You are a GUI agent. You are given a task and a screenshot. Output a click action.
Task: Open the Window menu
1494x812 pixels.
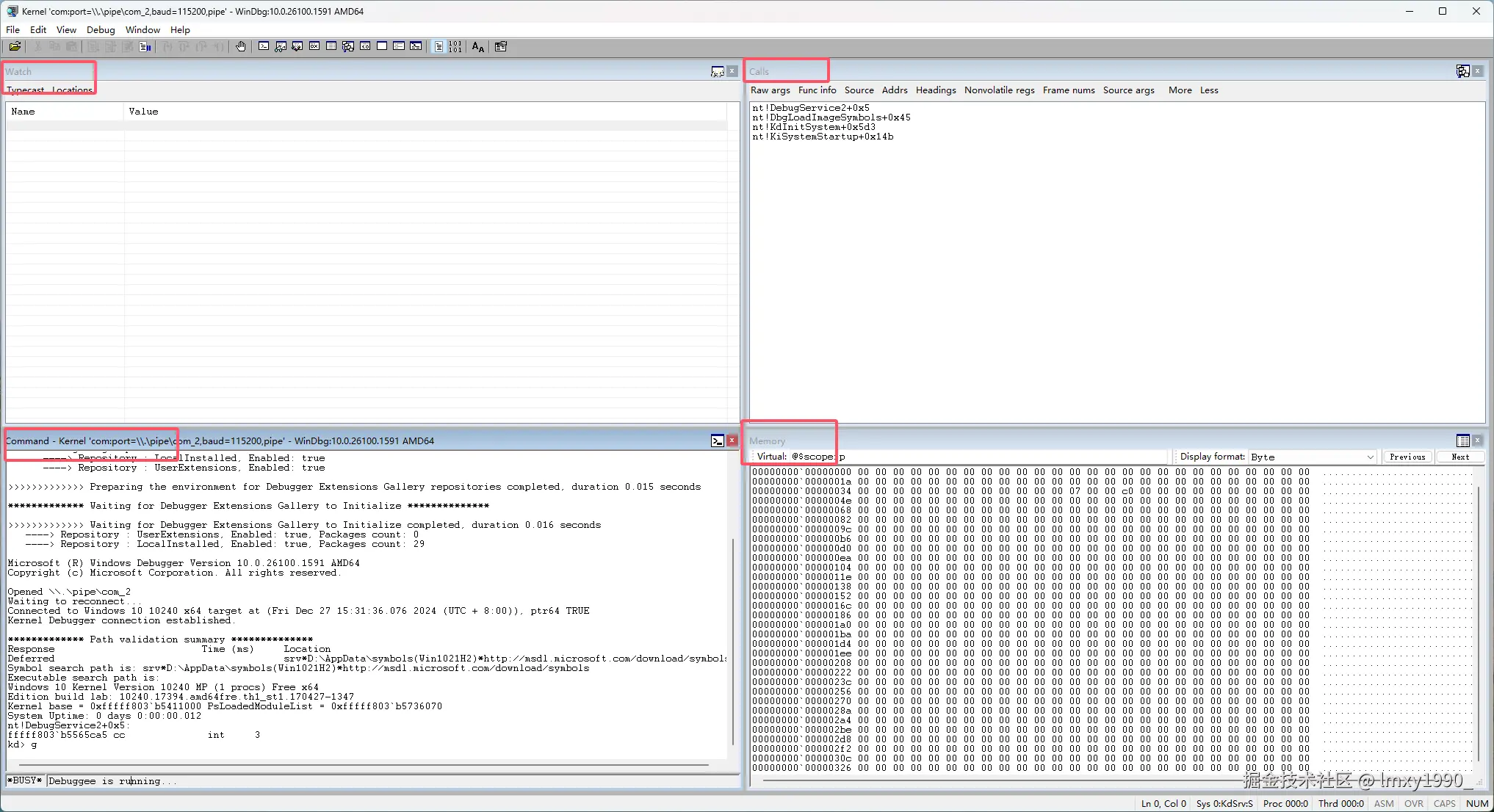pyautogui.click(x=142, y=30)
